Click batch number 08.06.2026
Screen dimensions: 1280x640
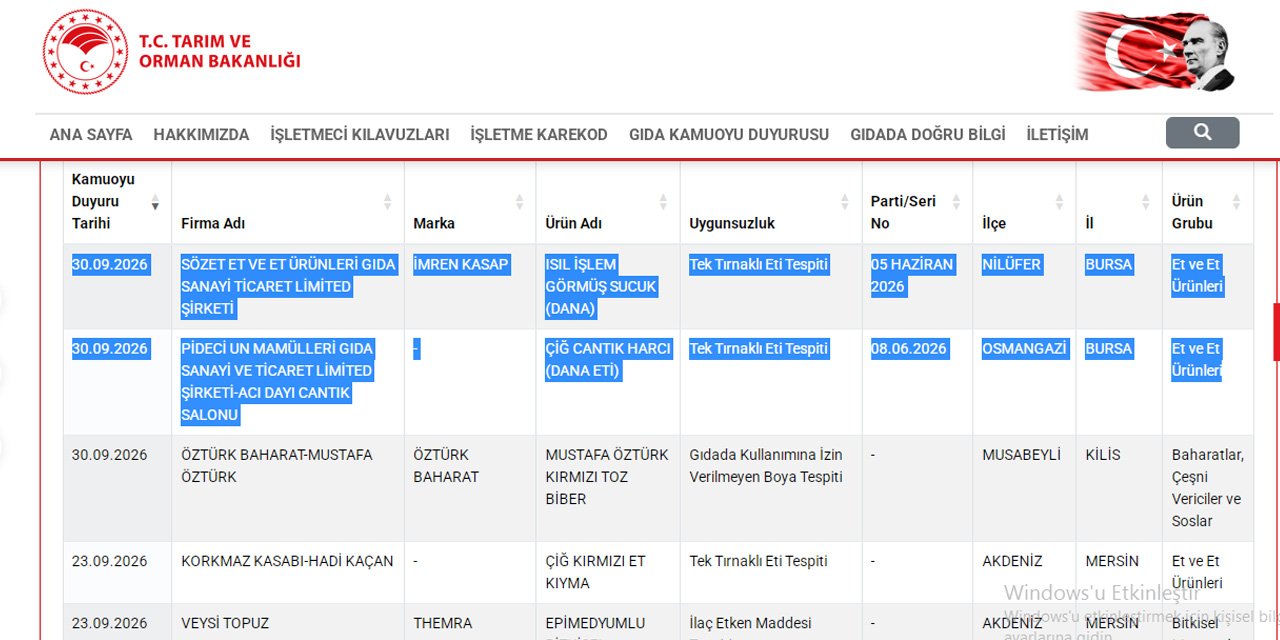tap(909, 349)
